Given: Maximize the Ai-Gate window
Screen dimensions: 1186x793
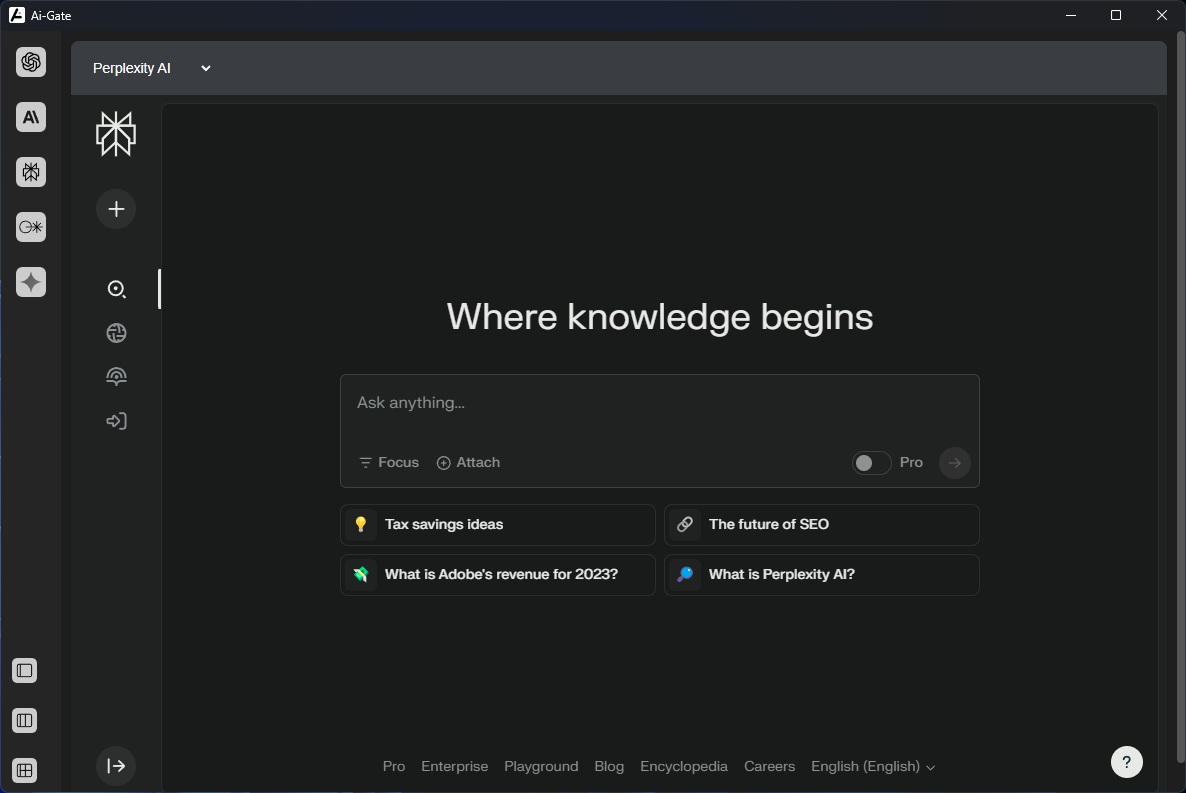Looking at the screenshot, I should [1116, 15].
